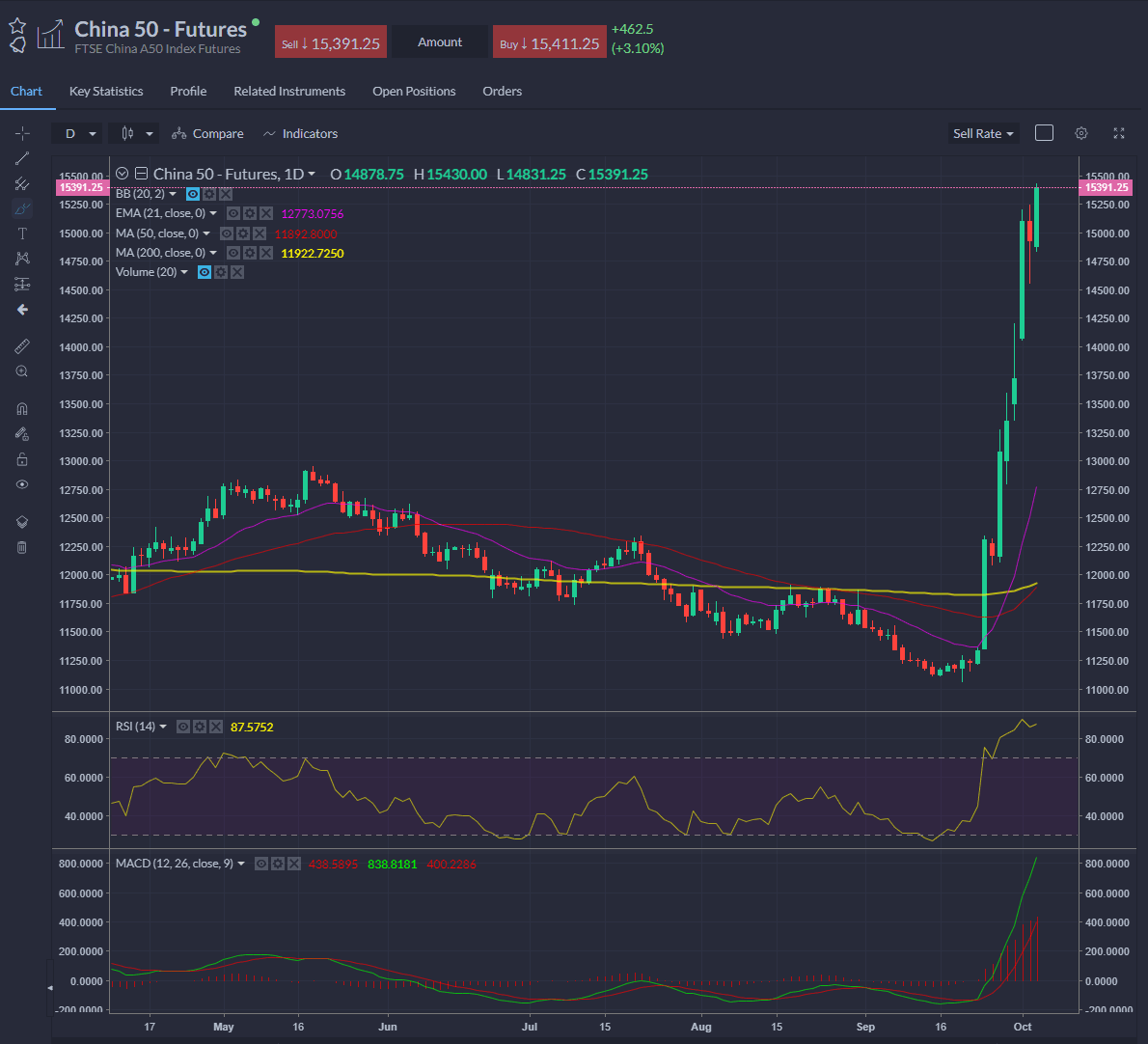Screen dimensions: 1148x1044
Task: Select the long/short position prediction tool
Action: (x=22, y=284)
